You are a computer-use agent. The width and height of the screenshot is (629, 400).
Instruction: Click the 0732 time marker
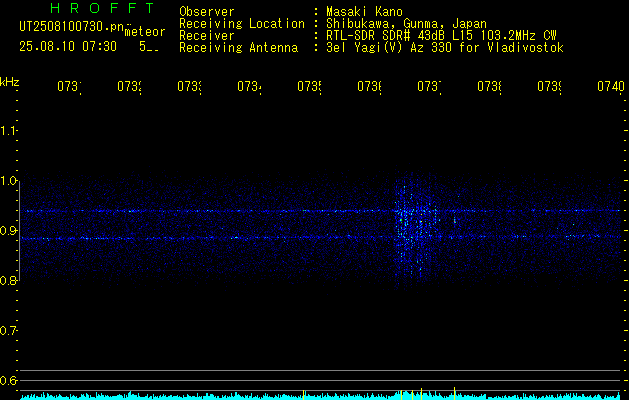(129, 86)
